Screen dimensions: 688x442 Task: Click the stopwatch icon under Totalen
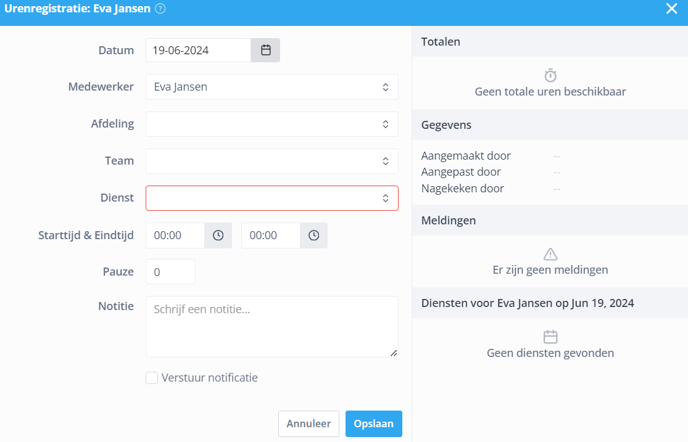pos(550,75)
